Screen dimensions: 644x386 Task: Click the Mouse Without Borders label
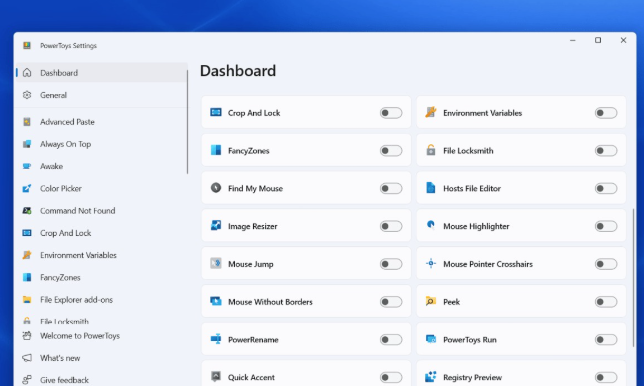pos(270,302)
